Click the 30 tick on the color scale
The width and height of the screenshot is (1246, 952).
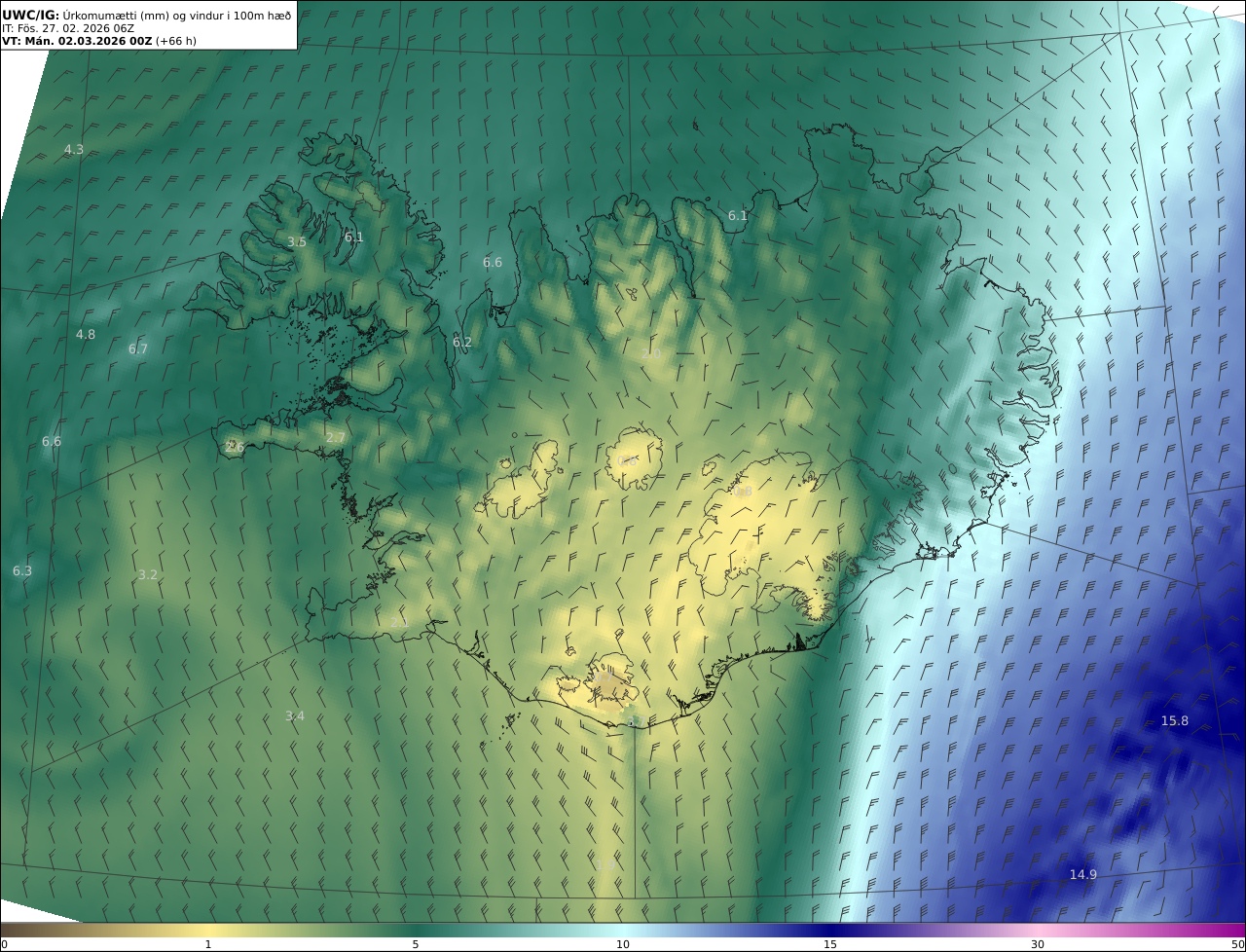point(1038,944)
